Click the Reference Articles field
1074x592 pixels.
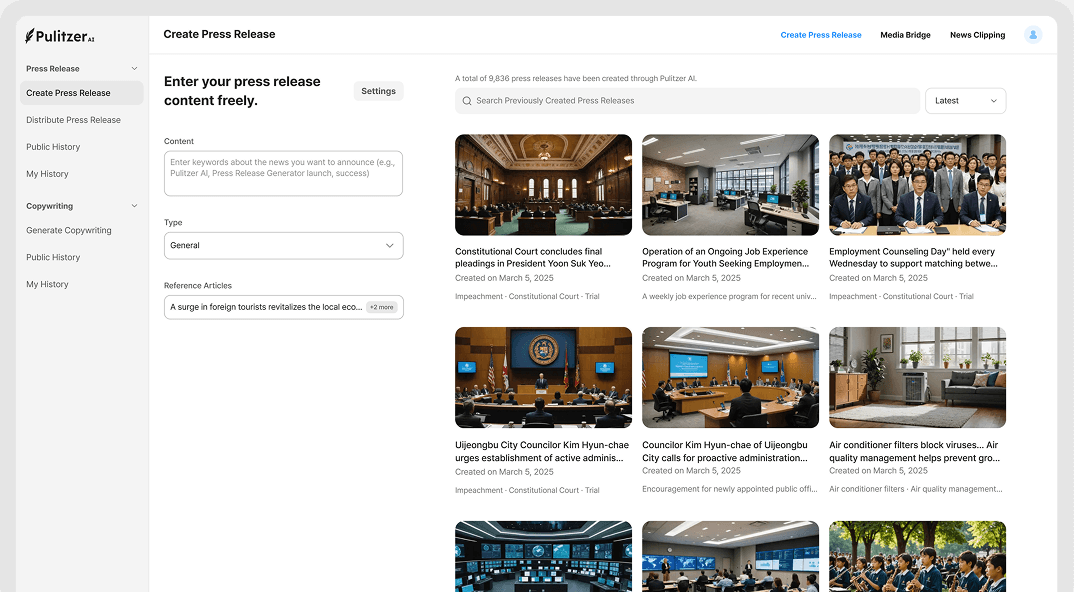284,307
